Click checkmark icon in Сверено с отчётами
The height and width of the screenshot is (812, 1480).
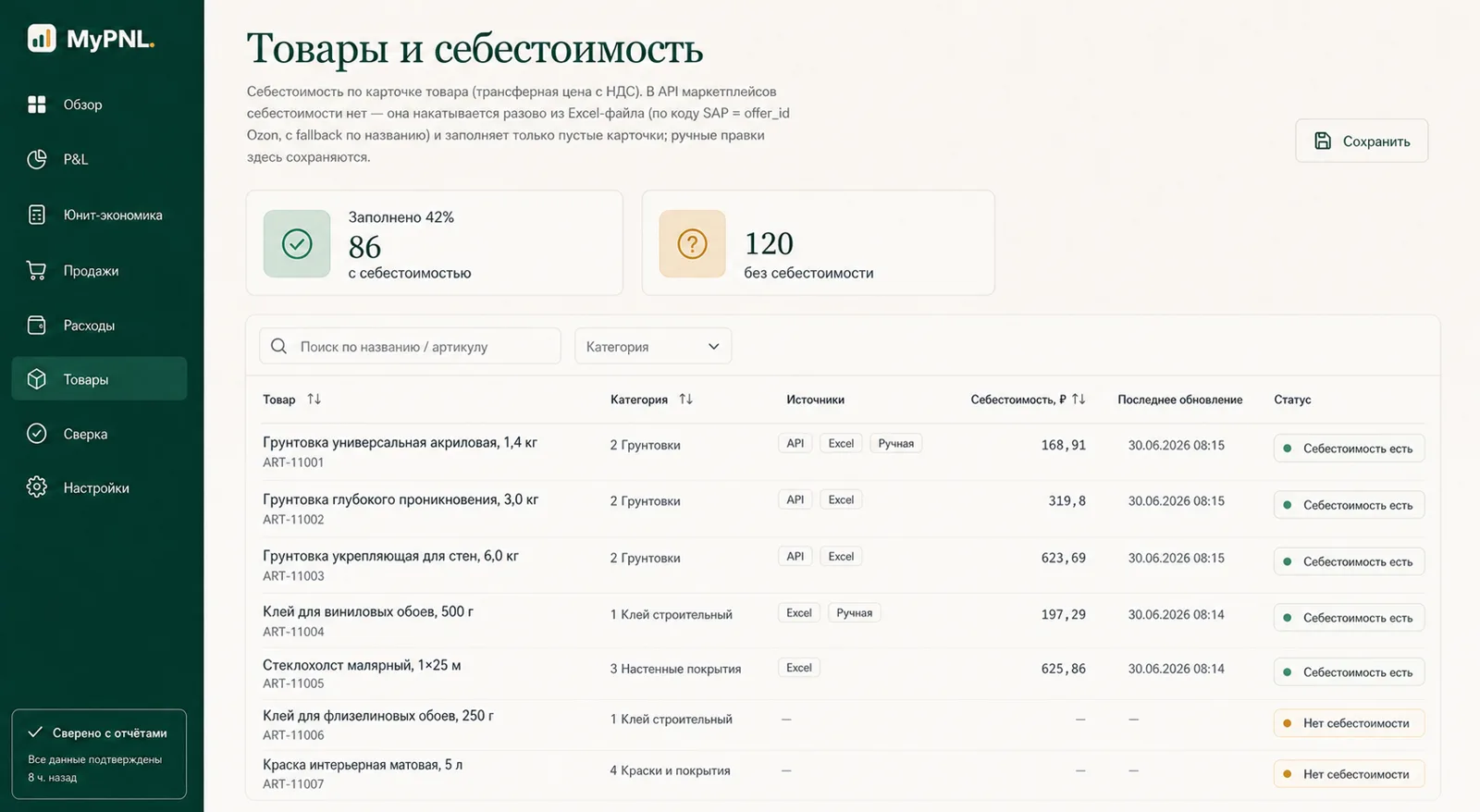(x=35, y=732)
